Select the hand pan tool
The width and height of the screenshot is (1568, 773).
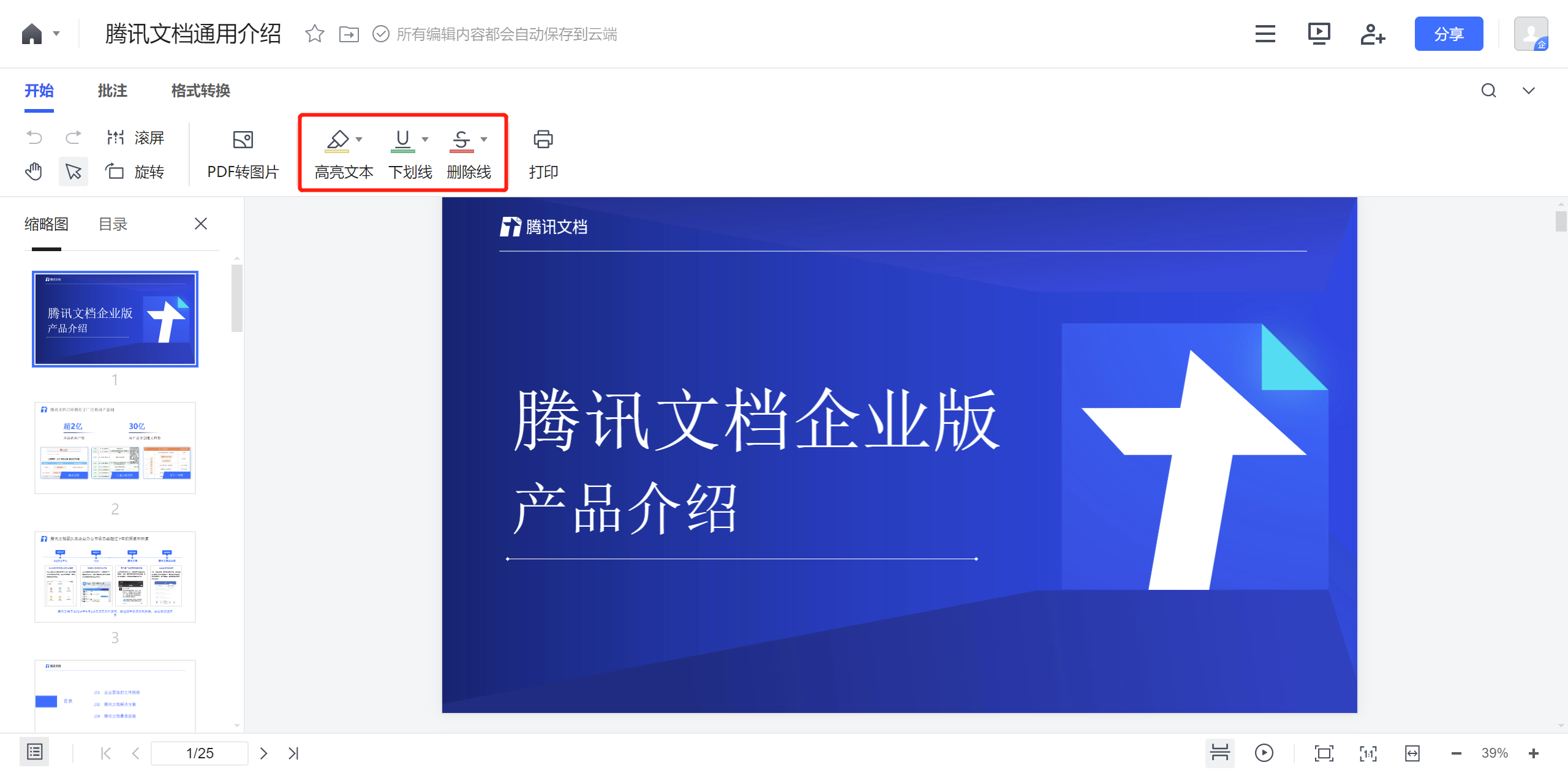[x=34, y=172]
